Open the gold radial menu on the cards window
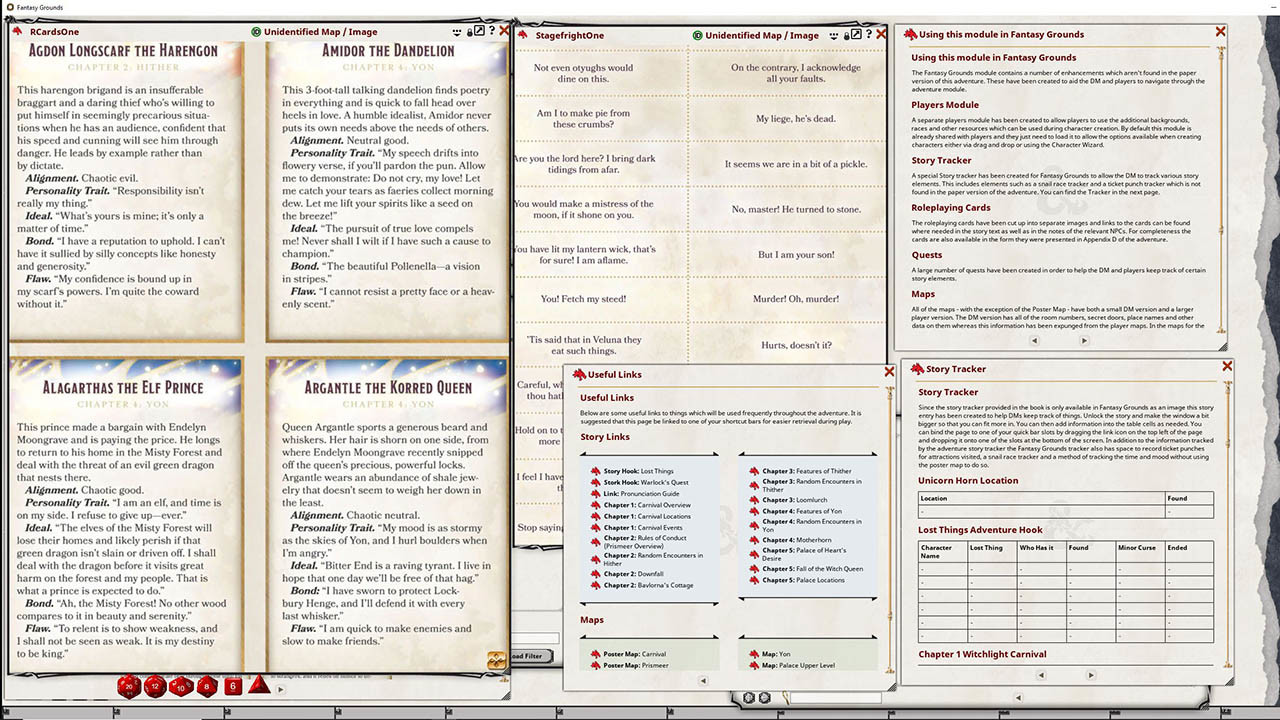The height and width of the screenshot is (720, 1280). pyautogui.click(x=497, y=660)
